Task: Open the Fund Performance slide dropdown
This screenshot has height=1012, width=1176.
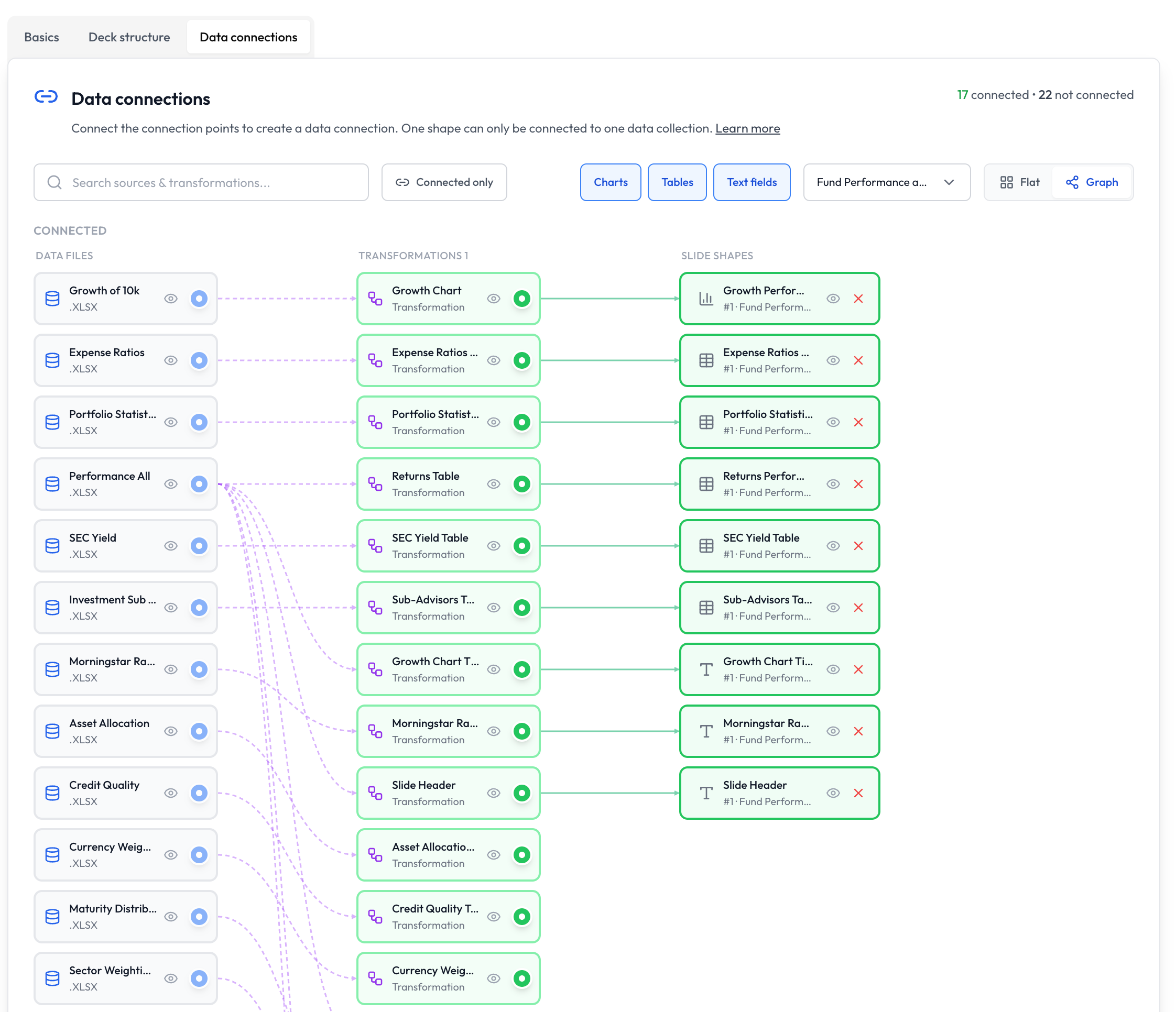Action: click(887, 182)
